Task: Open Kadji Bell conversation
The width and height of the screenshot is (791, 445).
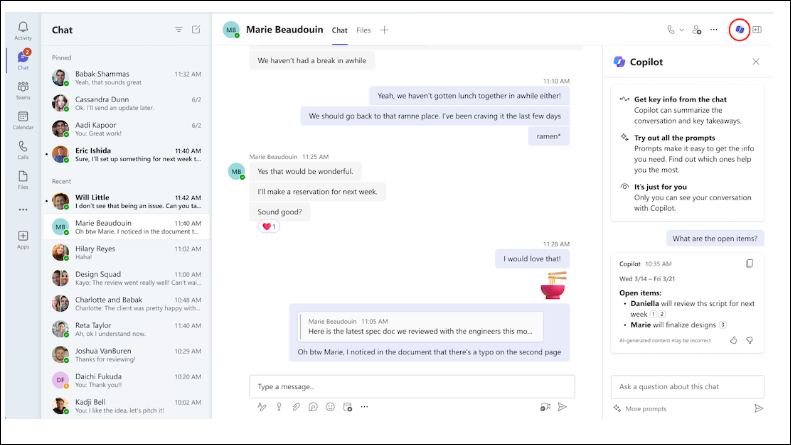Action: (127, 406)
